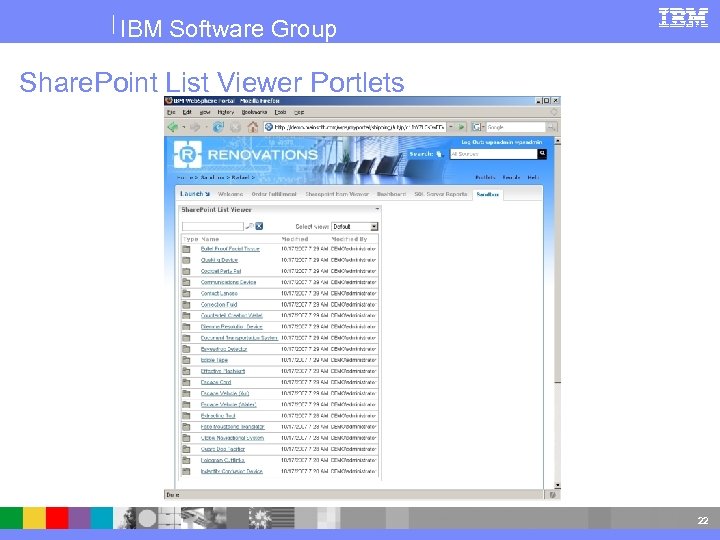Click the Modified column header
The height and width of the screenshot is (540, 720).
[295, 239]
